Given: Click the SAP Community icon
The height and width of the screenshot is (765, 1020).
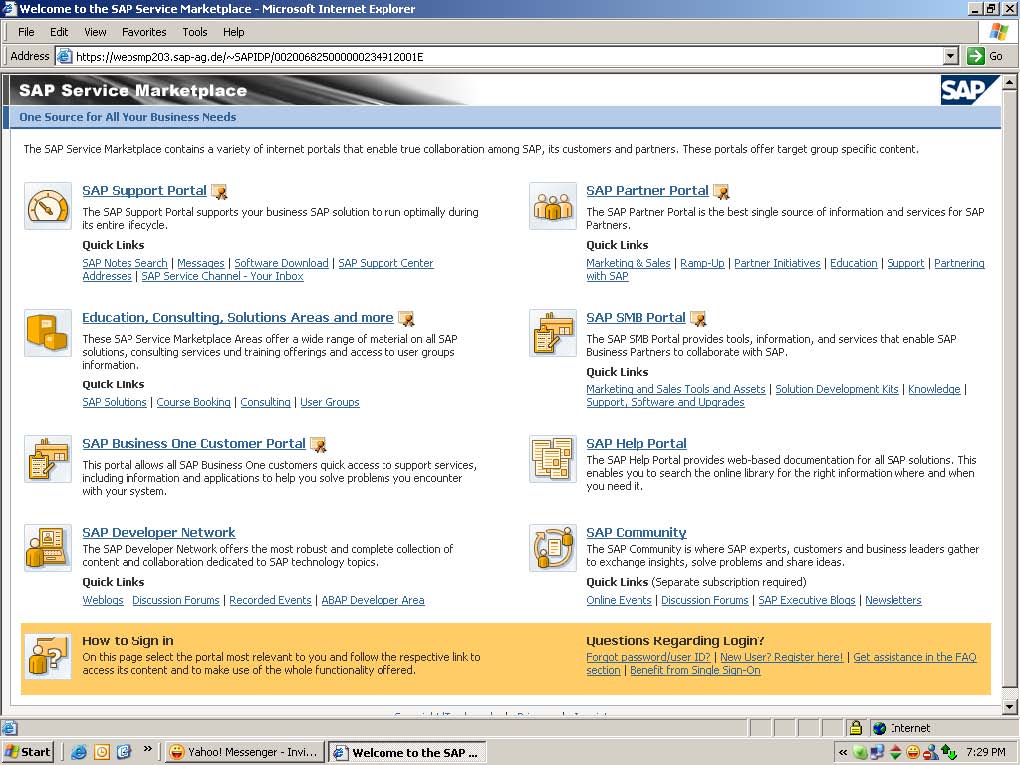Looking at the screenshot, I should pyautogui.click(x=553, y=548).
